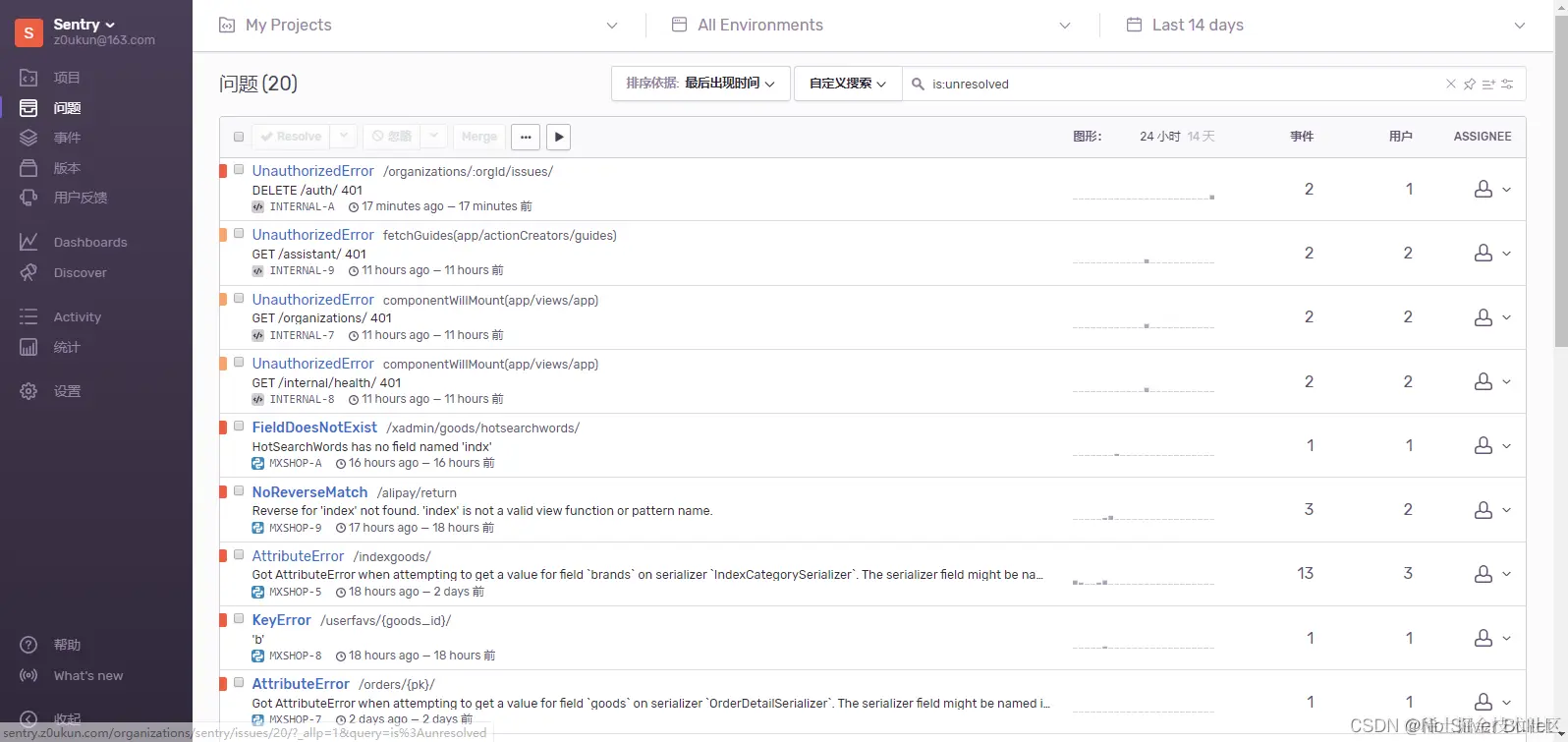Open Discover from the sidebar

point(80,272)
